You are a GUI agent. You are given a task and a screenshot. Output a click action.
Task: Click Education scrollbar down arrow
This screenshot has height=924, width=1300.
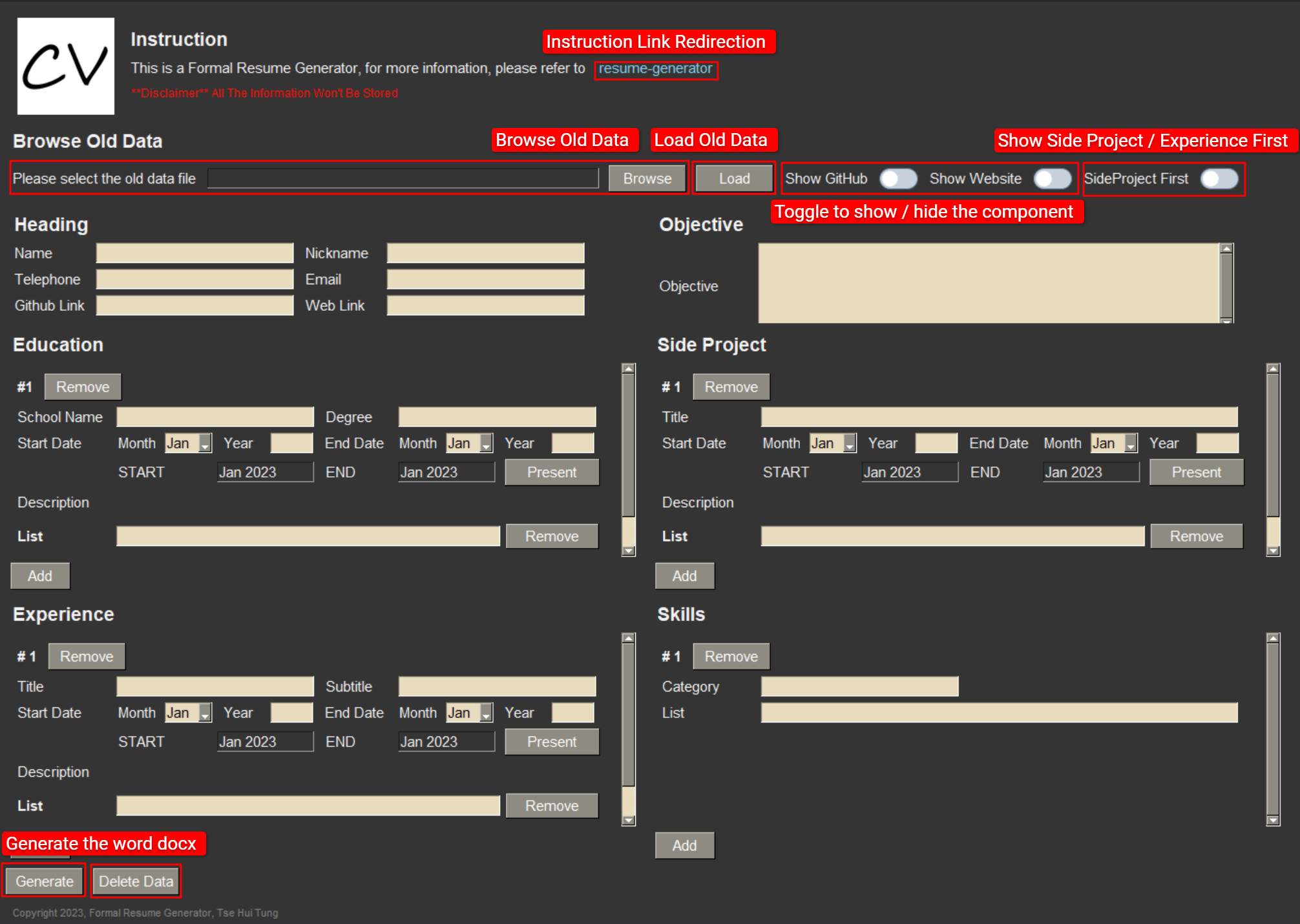(x=628, y=551)
